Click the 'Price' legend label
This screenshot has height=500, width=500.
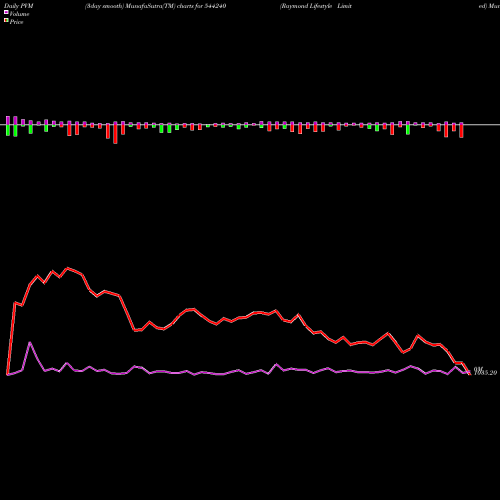pyautogui.click(x=16, y=22)
